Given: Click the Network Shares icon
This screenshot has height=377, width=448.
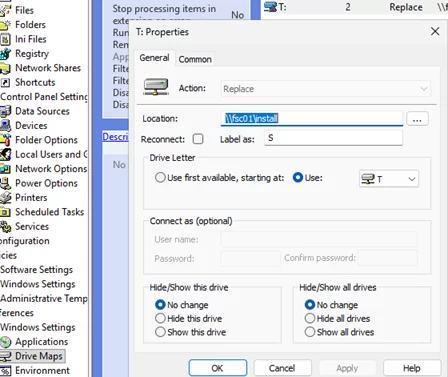Looking at the screenshot, I should pos(5,68).
